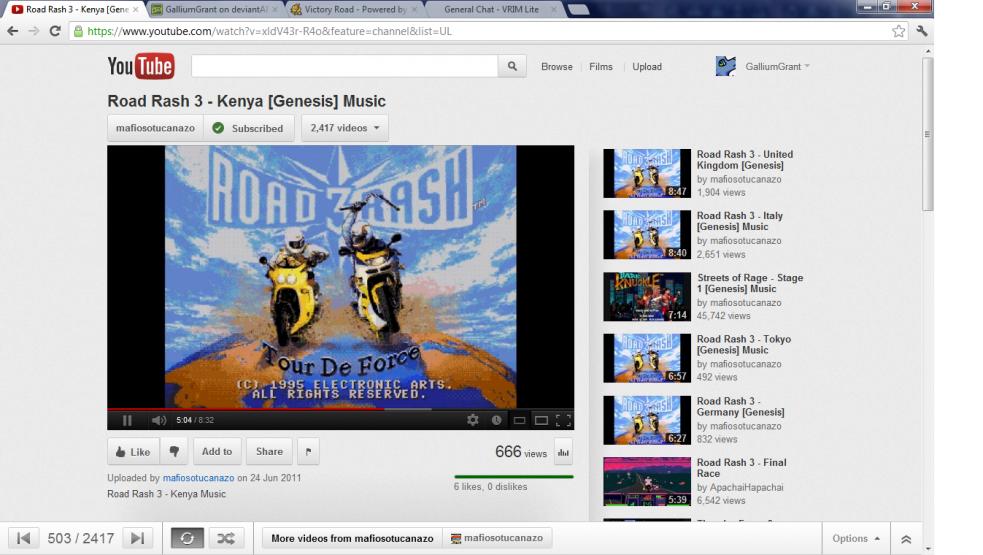Viewport: 983px width, 555px height.
Task: Open the playlist Options menu
Action: [x=856, y=539]
